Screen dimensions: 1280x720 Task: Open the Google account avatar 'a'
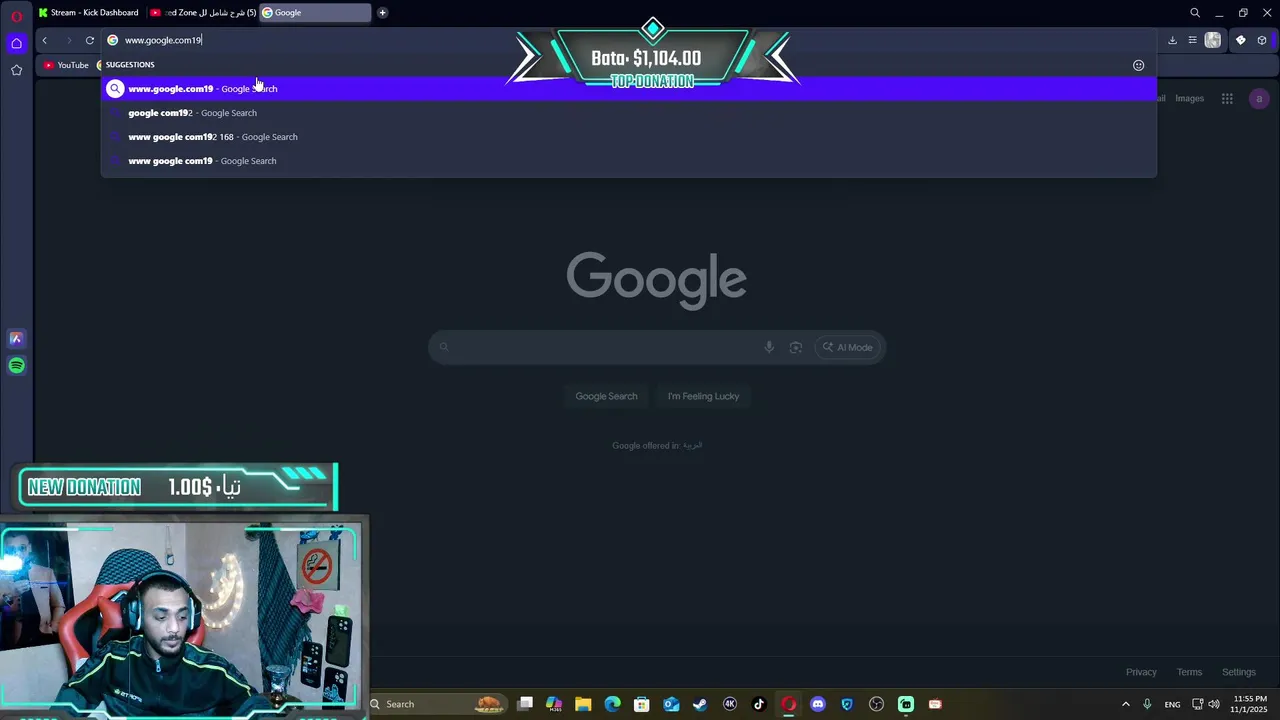(1259, 98)
